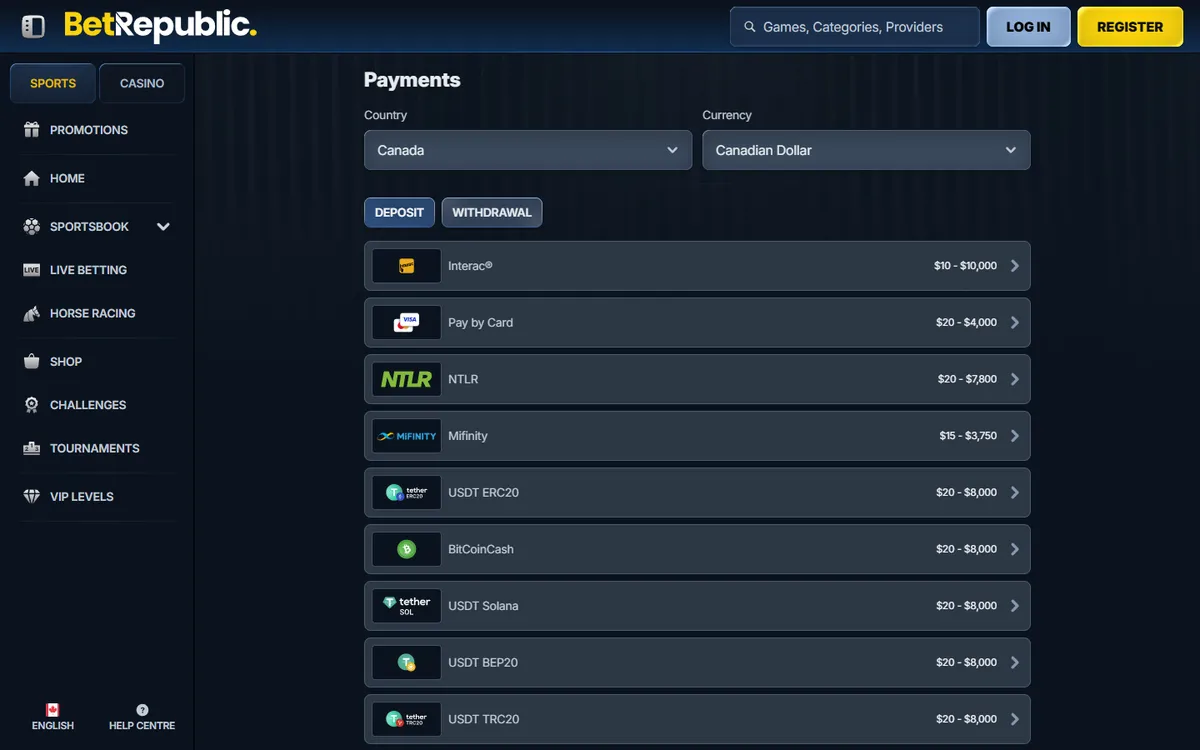Click the Mifinity logo
The width and height of the screenshot is (1200, 750).
(x=407, y=436)
